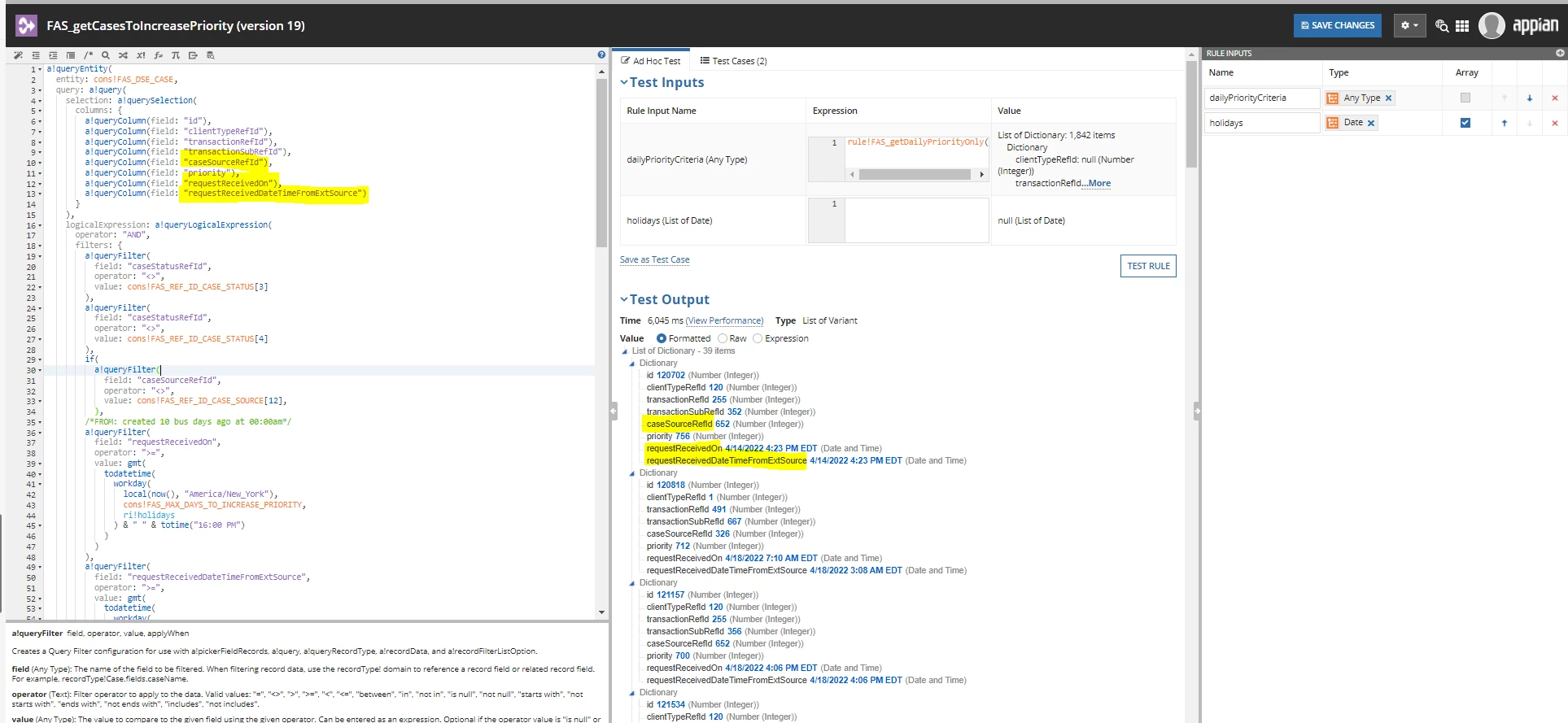Switch to the Ad Hoc Test tab
Screen dimensions: 1568x723
tap(651, 60)
